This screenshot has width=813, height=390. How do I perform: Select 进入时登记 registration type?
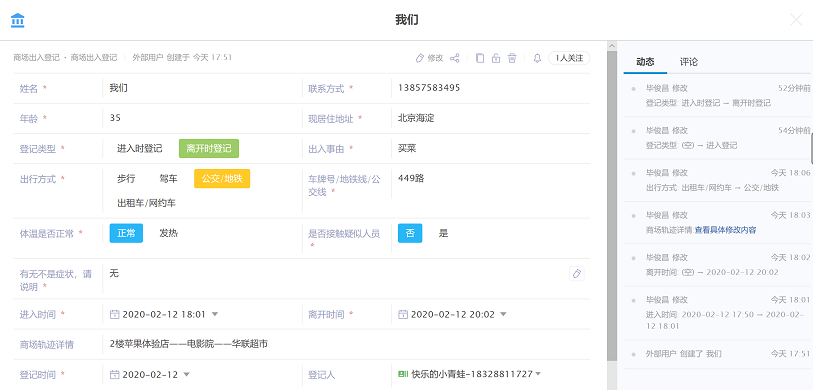coord(139,149)
